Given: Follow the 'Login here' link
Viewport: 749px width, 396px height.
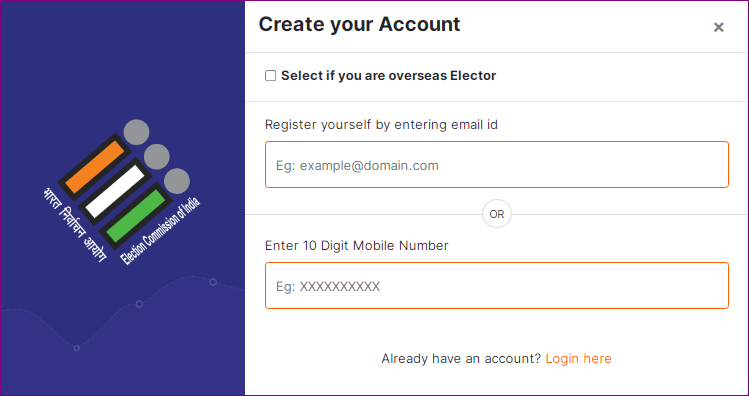Looking at the screenshot, I should 578,359.
